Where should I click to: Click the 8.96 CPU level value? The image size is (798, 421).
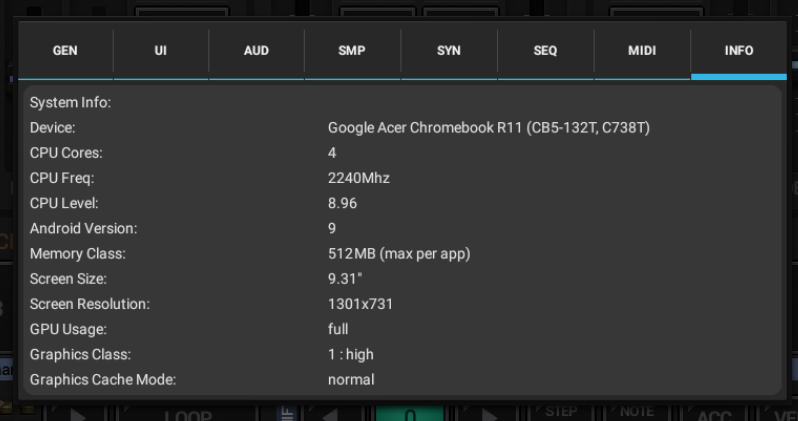coord(343,203)
